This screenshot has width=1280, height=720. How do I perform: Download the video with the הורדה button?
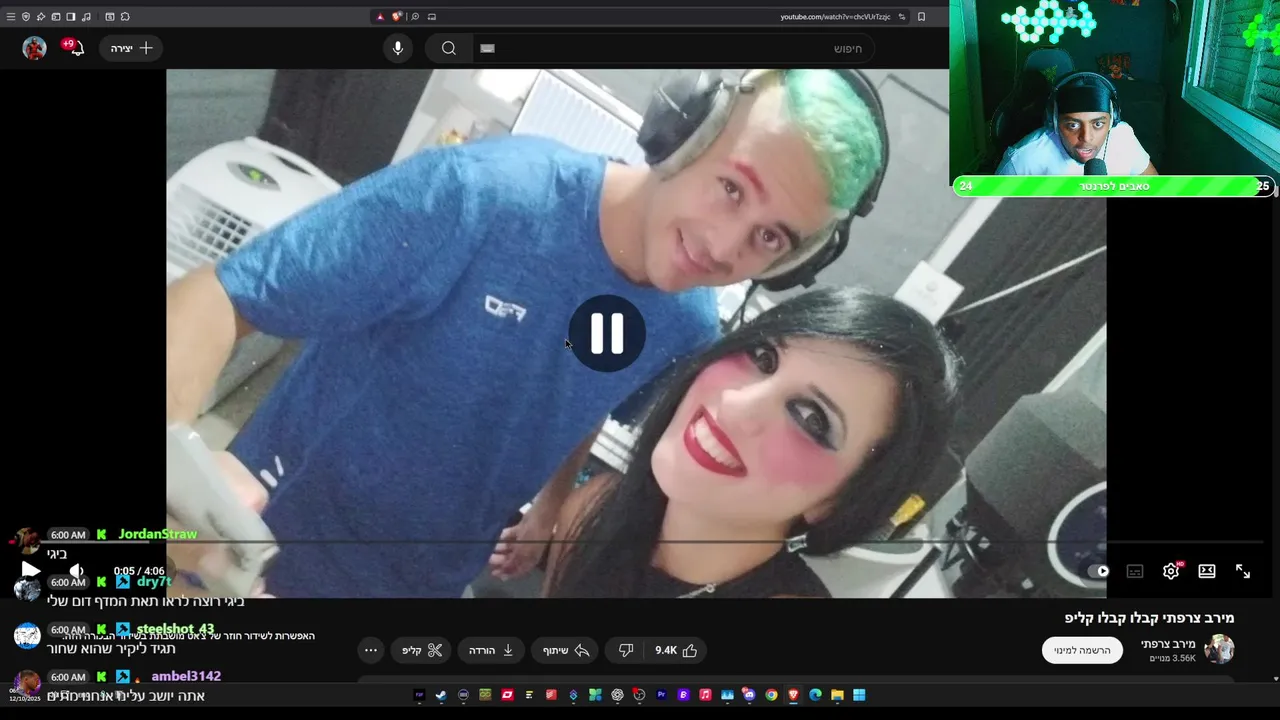pos(492,650)
